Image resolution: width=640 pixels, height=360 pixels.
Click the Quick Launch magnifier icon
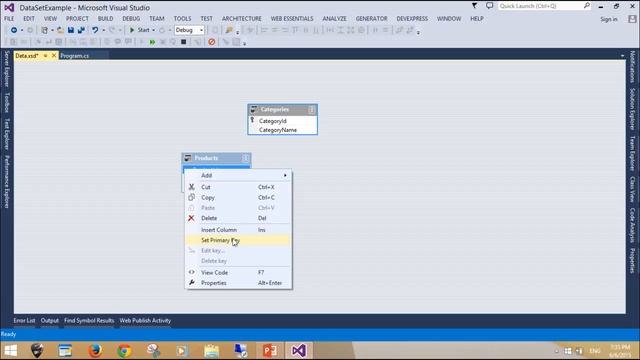[x=587, y=6]
